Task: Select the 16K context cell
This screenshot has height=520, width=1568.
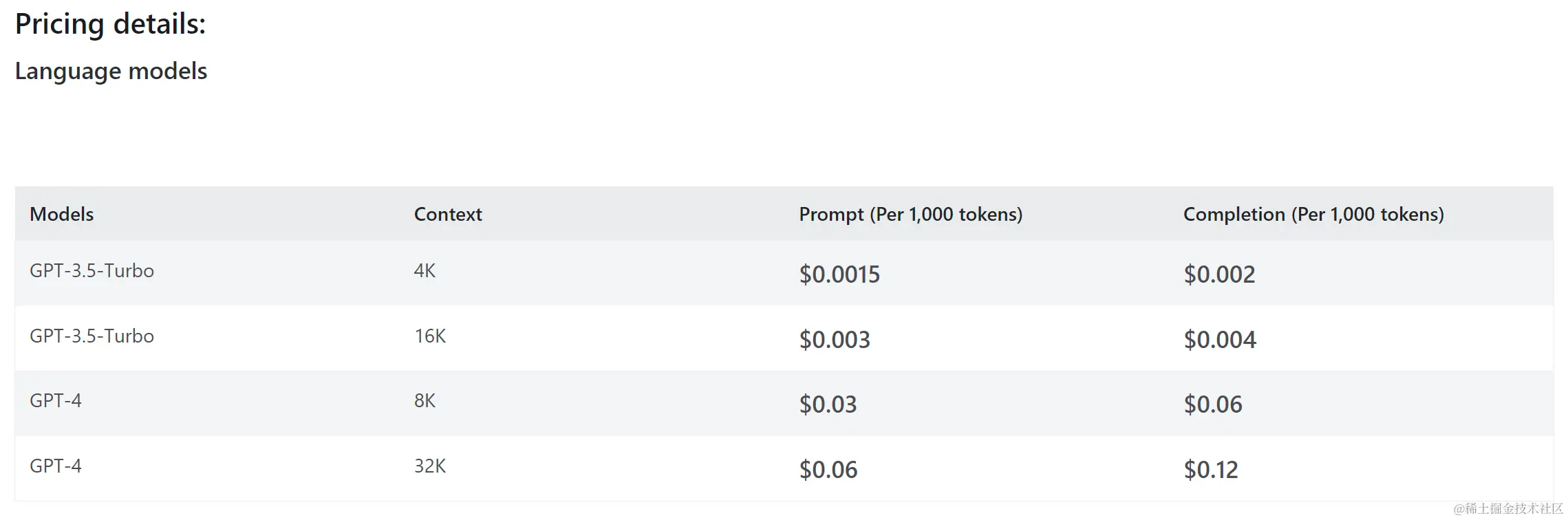Action: [x=429, y=336]
